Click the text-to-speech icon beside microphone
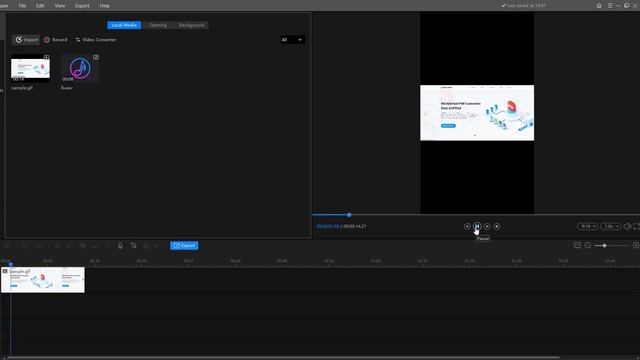This screenshot has width=640, height=360. click(x=133, y=246)
